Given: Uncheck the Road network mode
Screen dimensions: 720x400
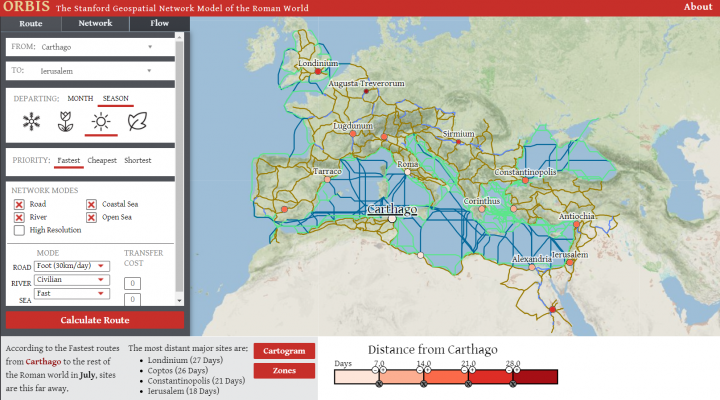Looking at the screenshot, I should [20, 204].
